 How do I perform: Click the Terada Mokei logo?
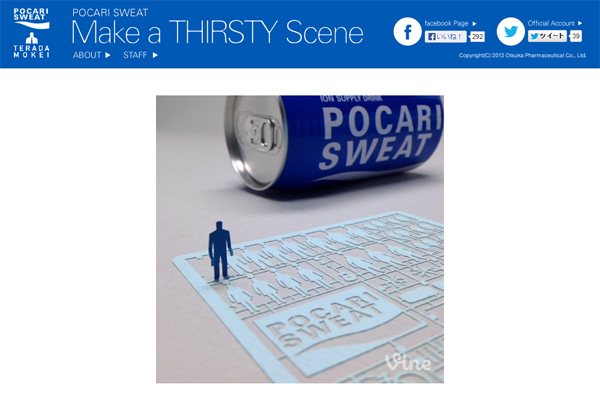[x=31, y=45]
